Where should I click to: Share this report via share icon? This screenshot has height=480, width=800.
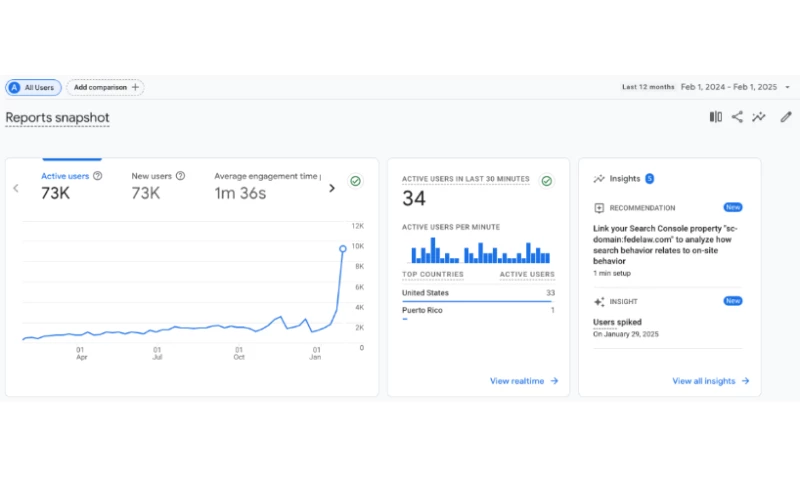(737, 117)
